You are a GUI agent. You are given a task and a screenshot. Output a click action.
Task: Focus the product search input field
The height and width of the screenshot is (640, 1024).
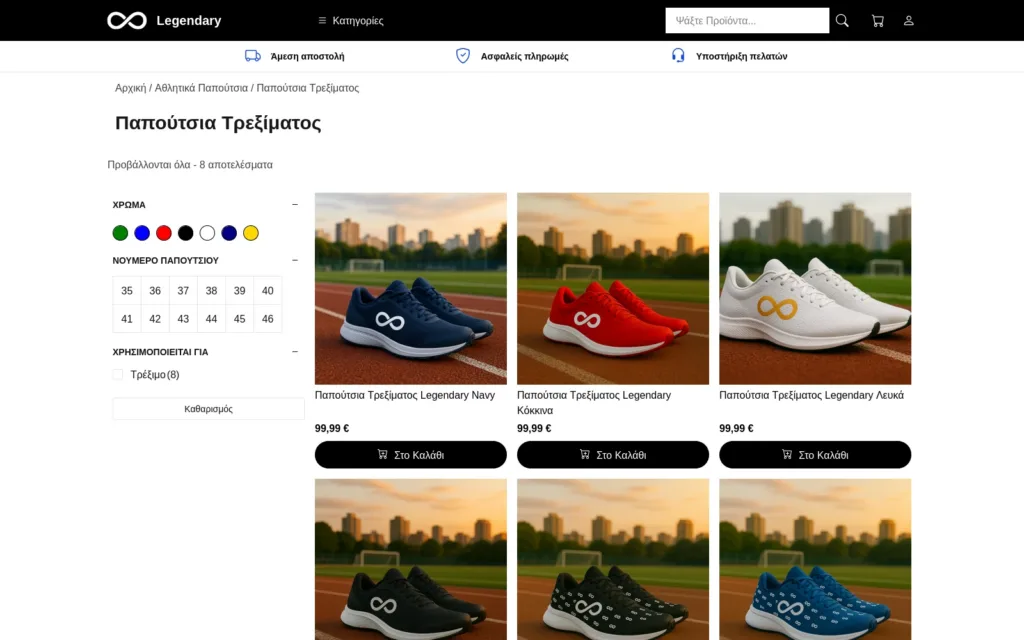click(746, 21)
